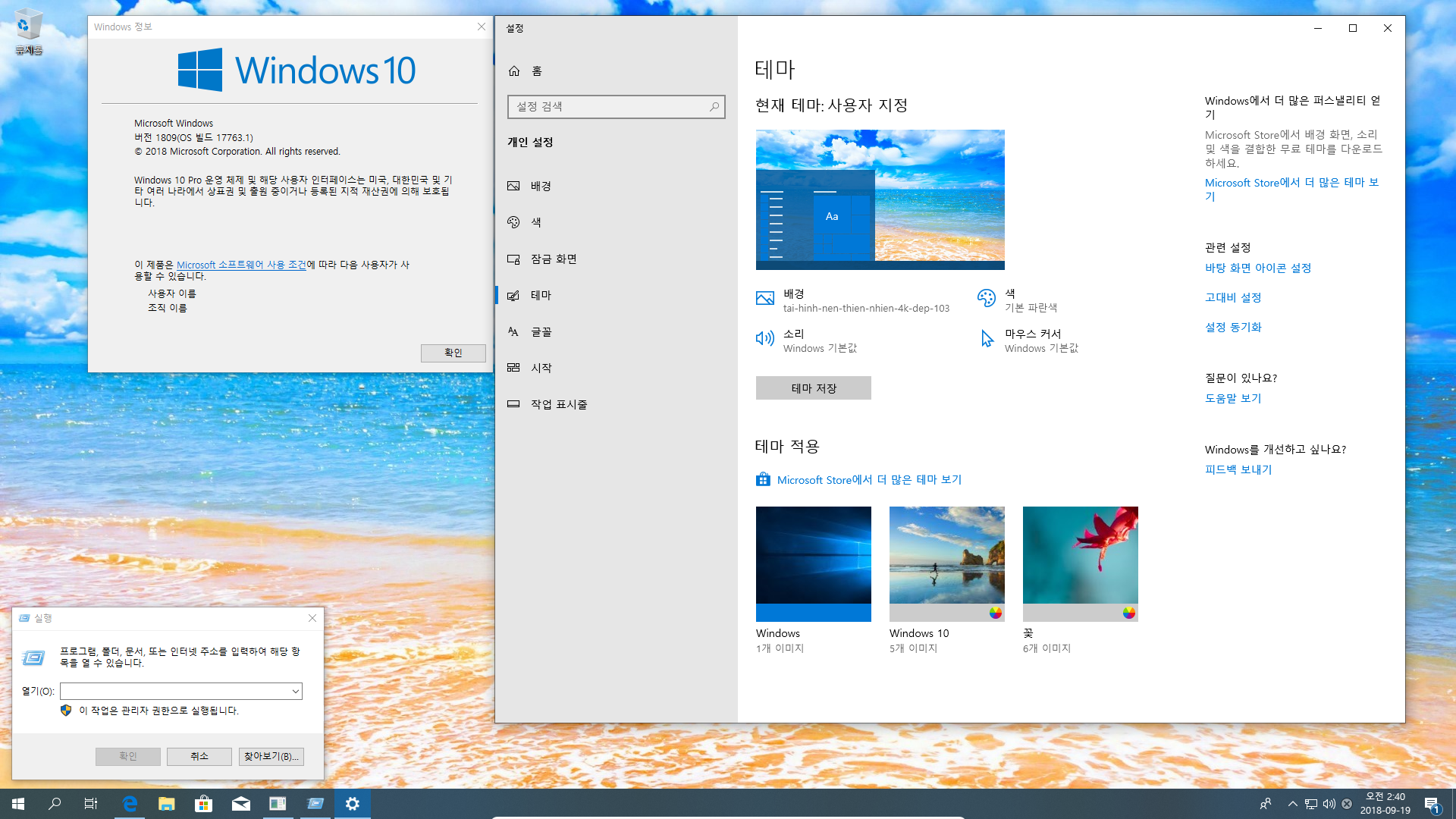Click Microsoft 소프트웨어 사용 조건 link in Windows 정보
Screen dimensions: 1456x819
tap(241, 265)
